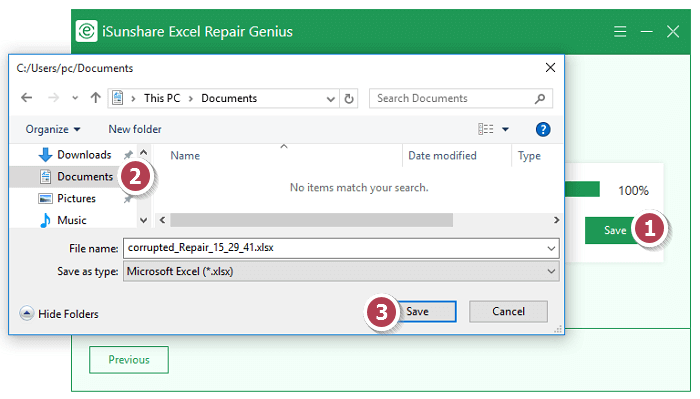Click the back navigation arrow
700x399 pixels.
click(27, 98)
